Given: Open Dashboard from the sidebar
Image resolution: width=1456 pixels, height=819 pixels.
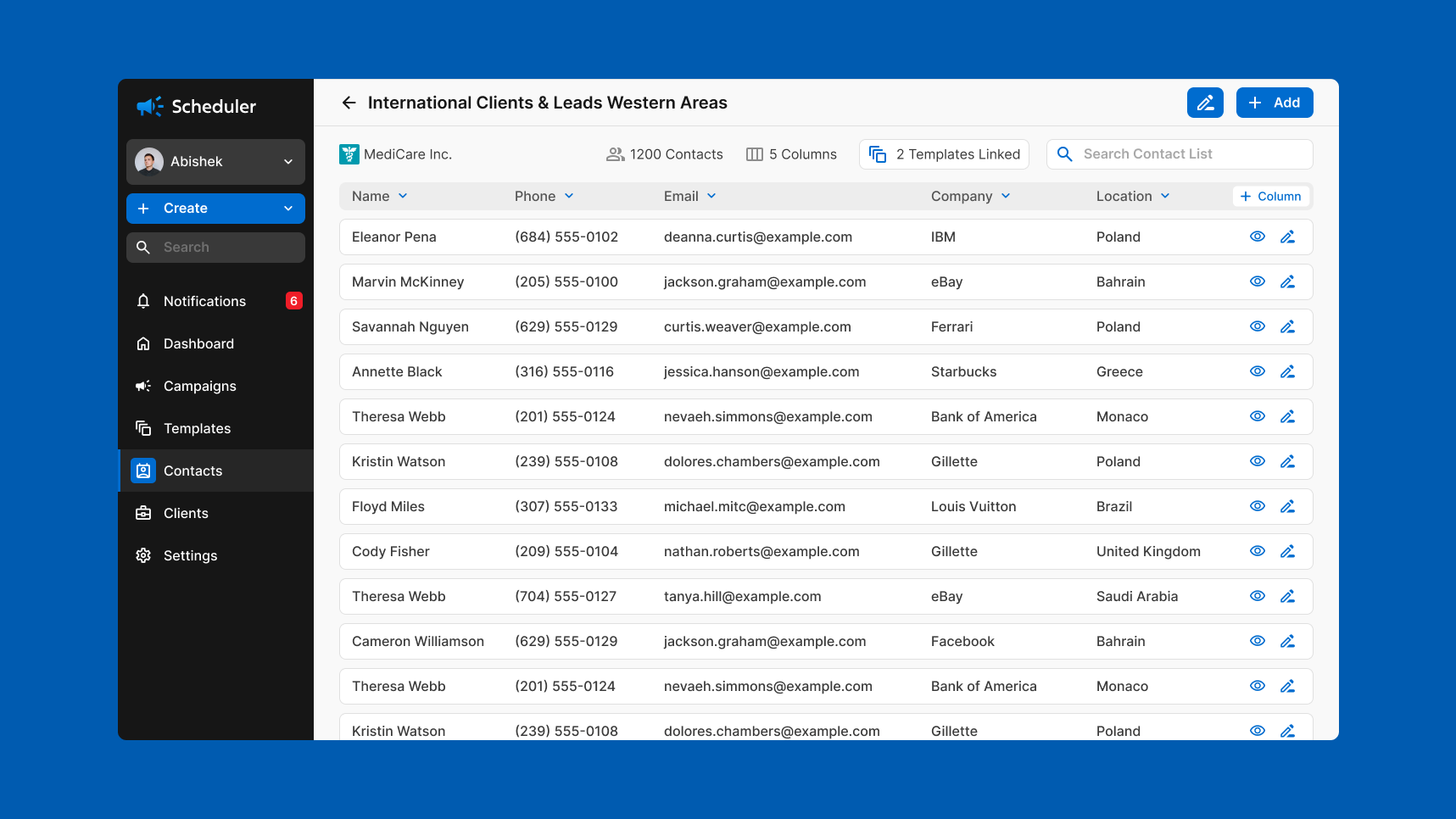Looking at the screenshot, I should click(198, 343).
